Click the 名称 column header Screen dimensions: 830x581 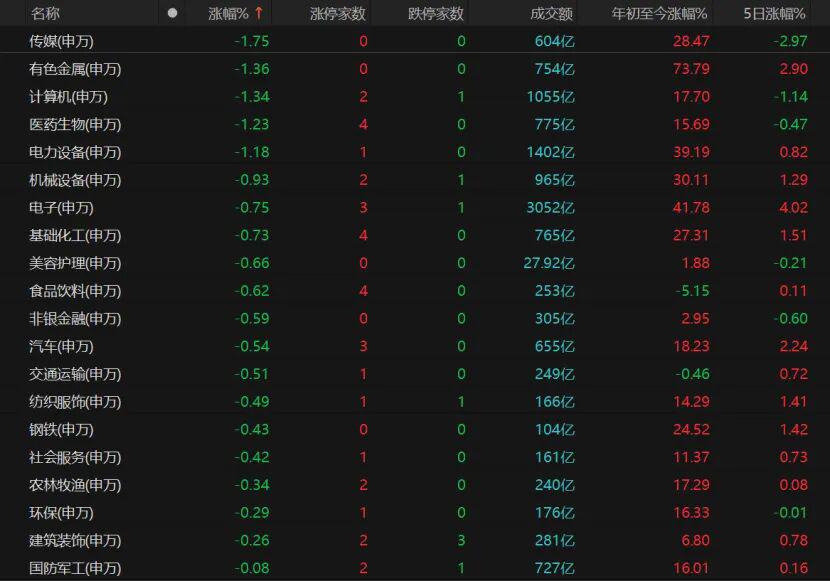tap(45, 13)
